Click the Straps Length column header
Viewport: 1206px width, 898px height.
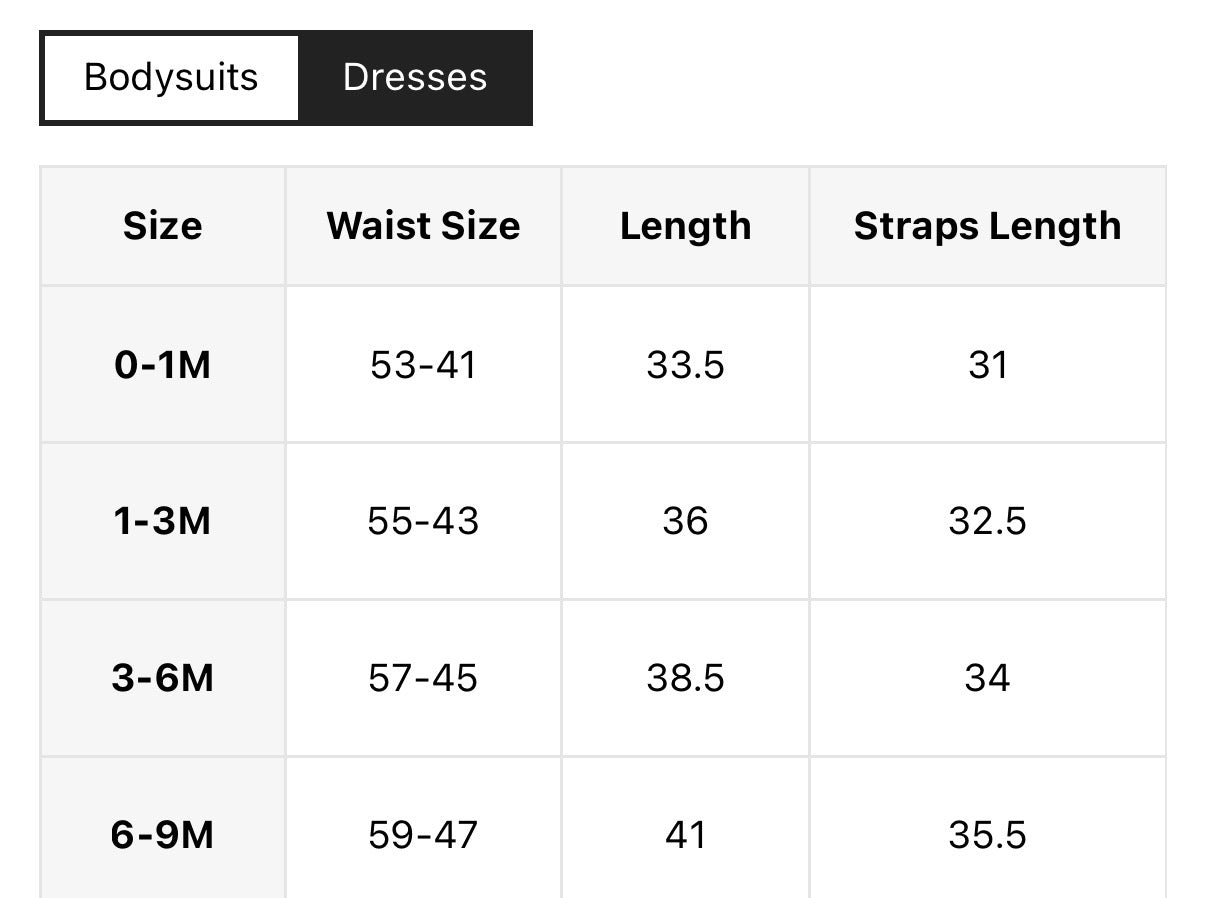coord(987,226)
